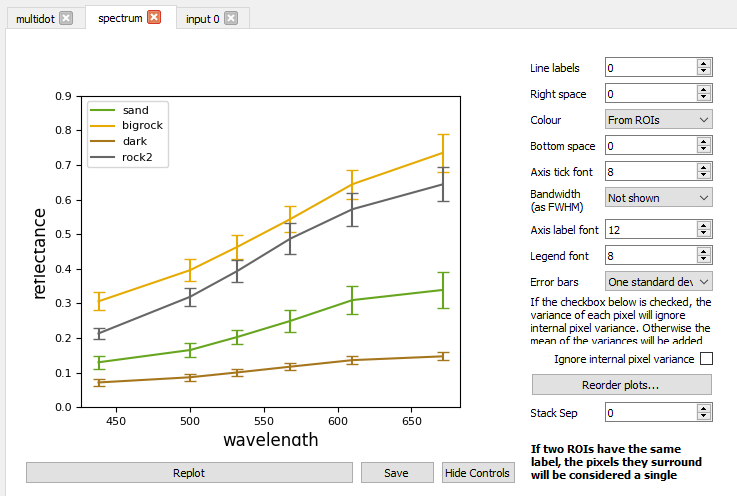Image resolution: width=737 pixels, height=496 pixels.
Task: Enable Ignore internal pixel variance checkbox
Action: click(706, 359)
